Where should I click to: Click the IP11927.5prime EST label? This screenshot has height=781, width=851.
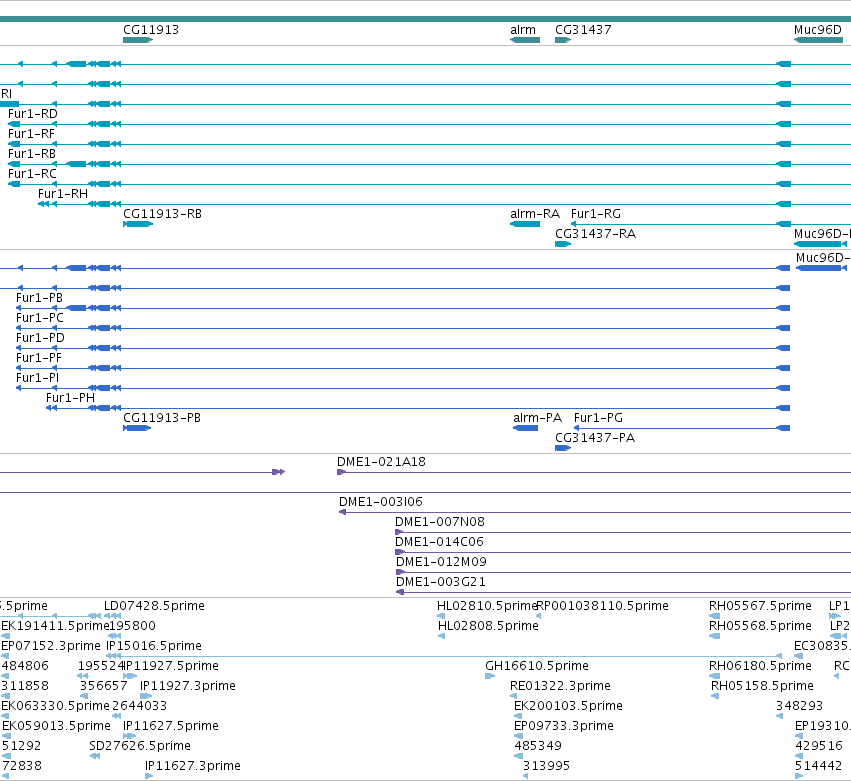click(x=172, y=666)
